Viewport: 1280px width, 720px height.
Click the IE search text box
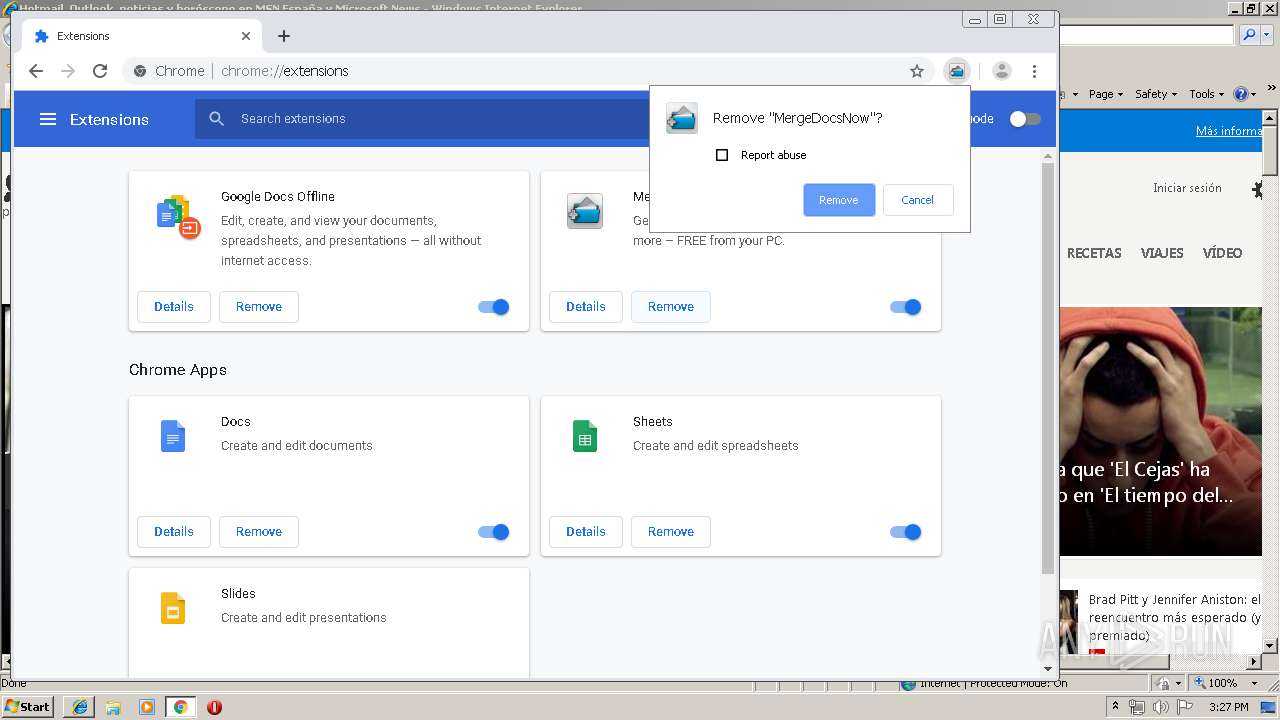(1147, 35)
